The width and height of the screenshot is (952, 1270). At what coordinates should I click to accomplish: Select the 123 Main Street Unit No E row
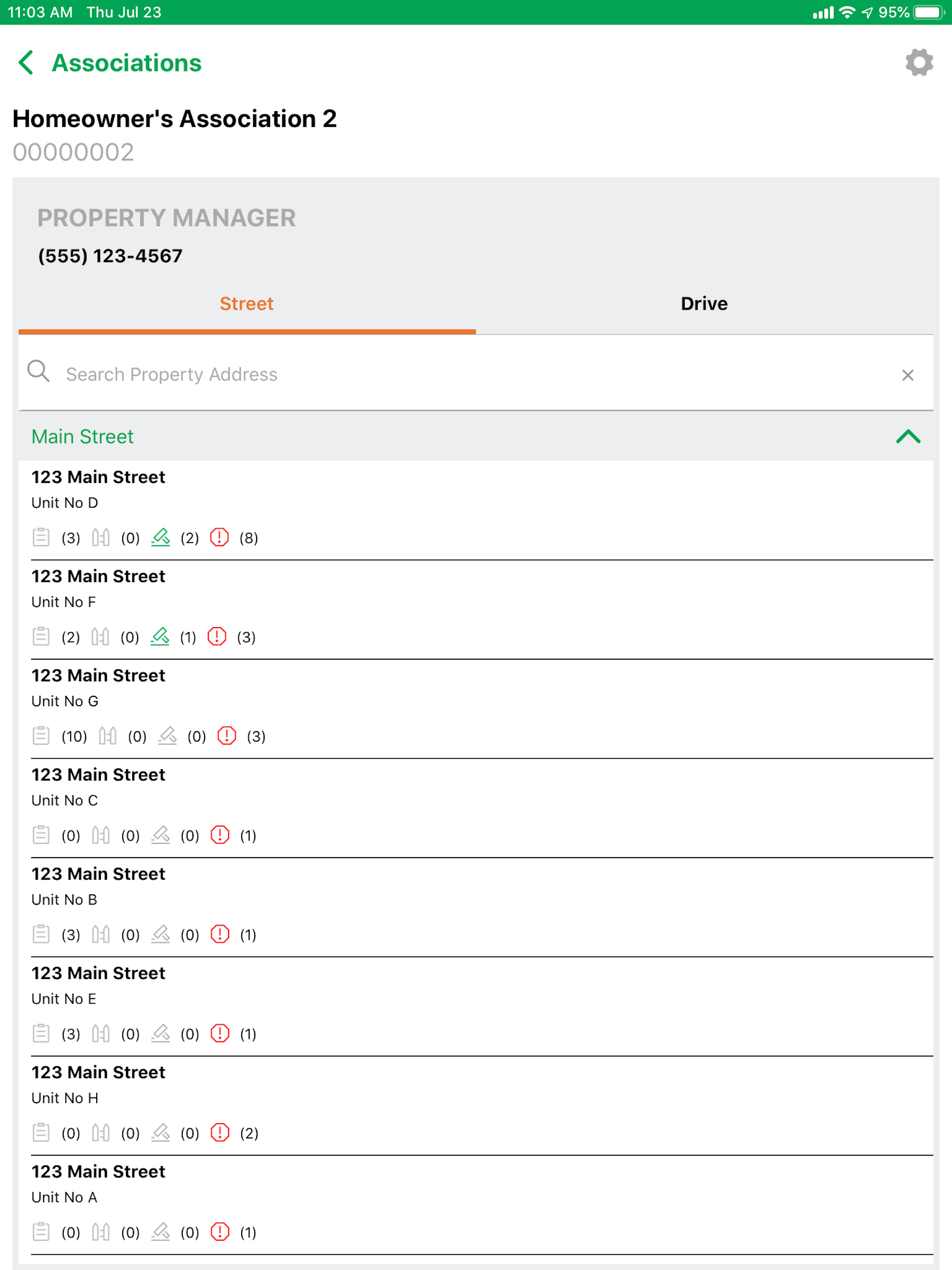[476, 1006]
